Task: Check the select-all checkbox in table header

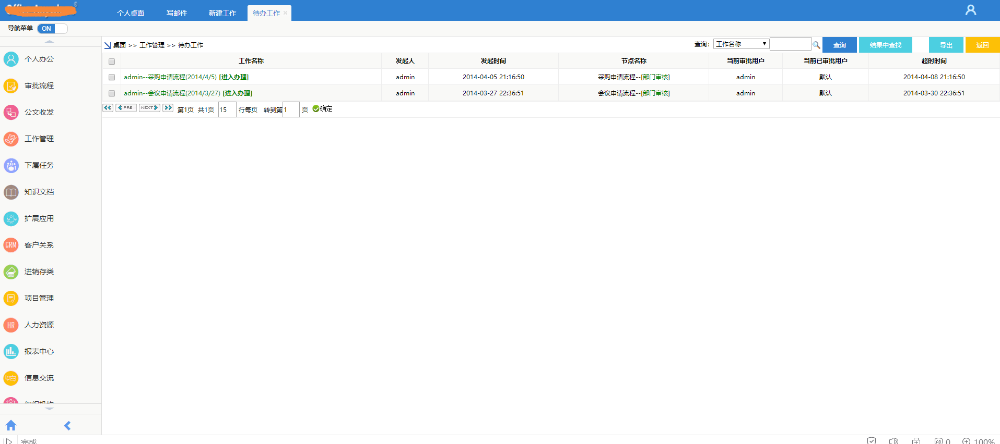Action: coord(112,62)
